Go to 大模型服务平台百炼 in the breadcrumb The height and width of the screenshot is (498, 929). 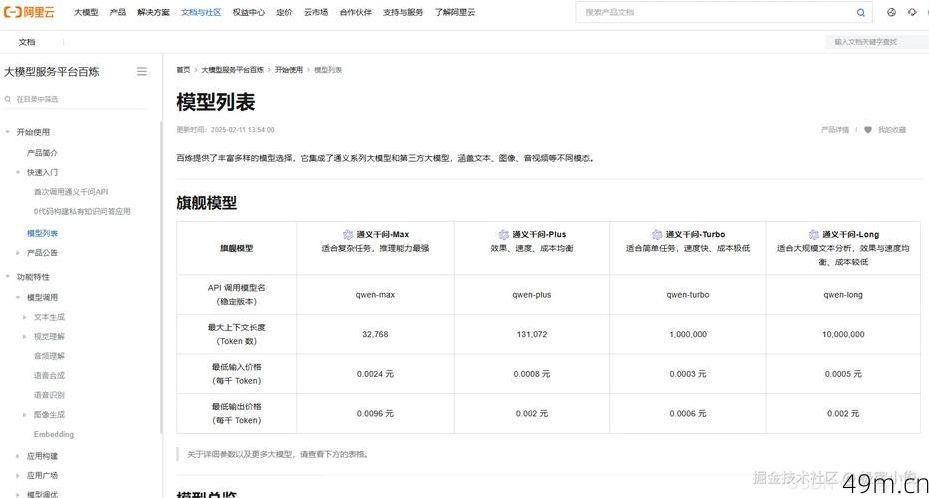pos(232,70)
